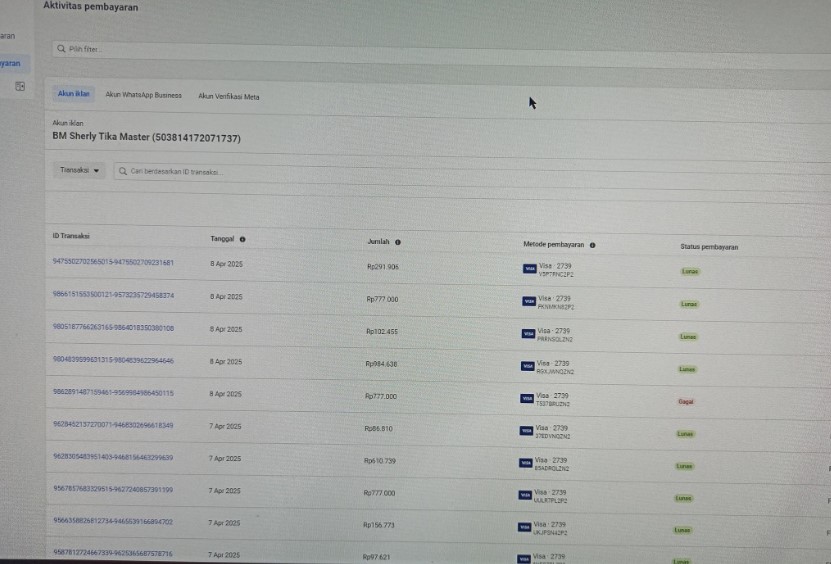Click the Visa card icon for VSP7FNC2P2
This screenshot has height=564, width=831.
(529, 269)
